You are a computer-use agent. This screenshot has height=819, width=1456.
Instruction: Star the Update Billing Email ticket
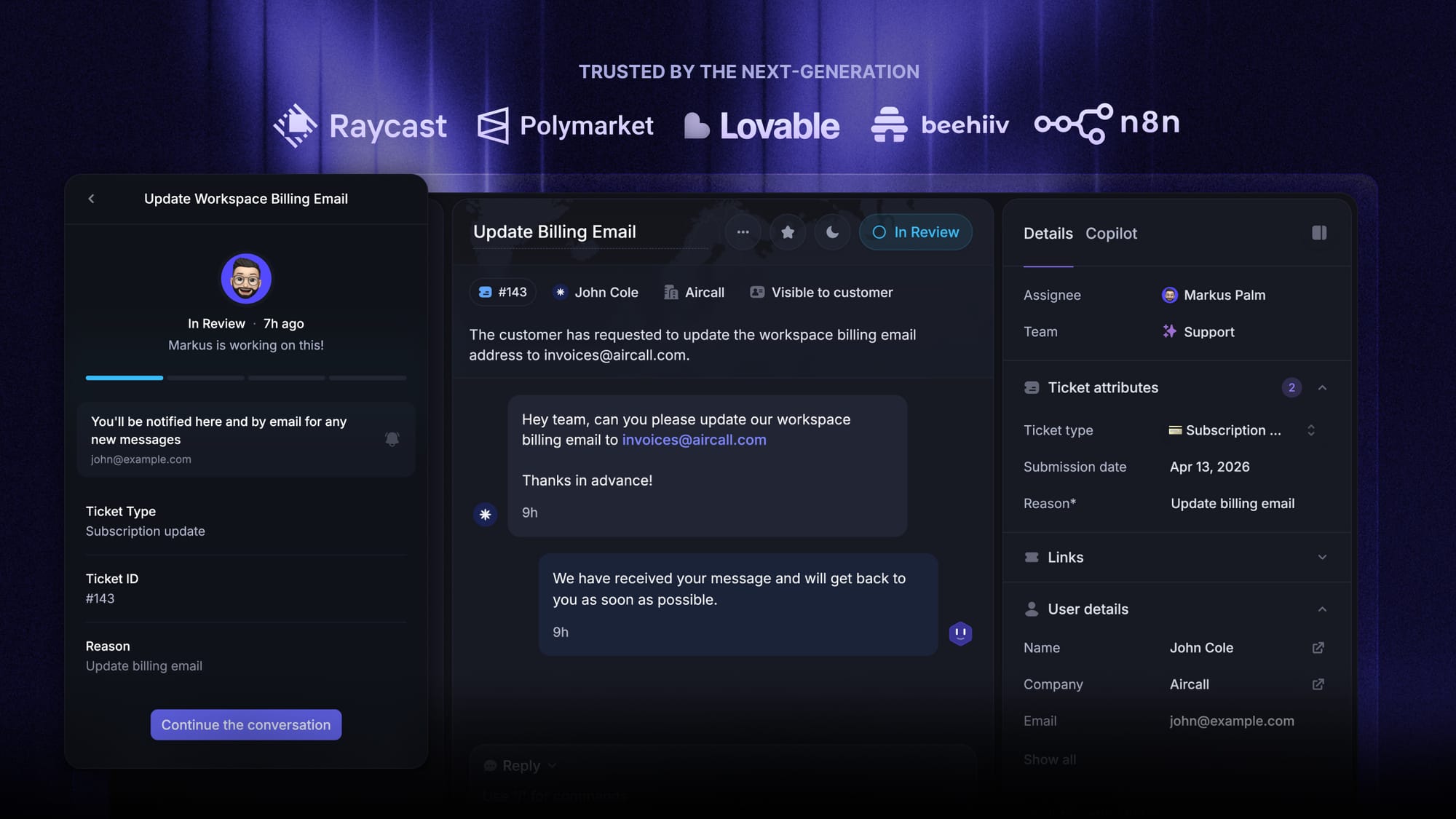788,232
